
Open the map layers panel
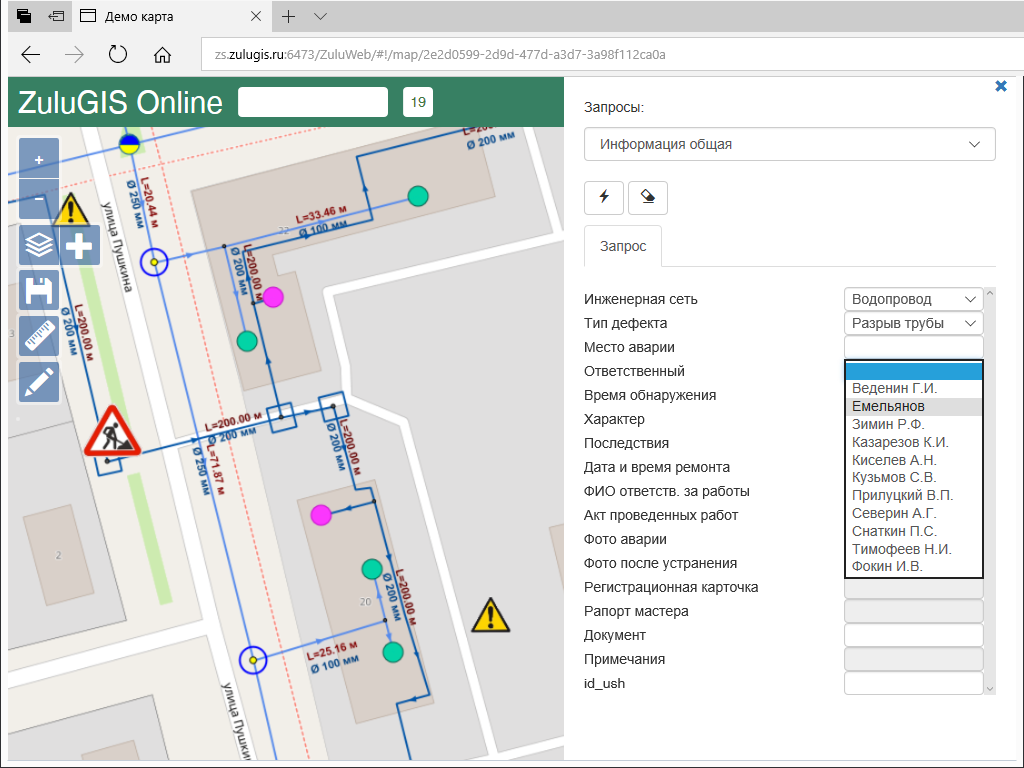point(39,245)
